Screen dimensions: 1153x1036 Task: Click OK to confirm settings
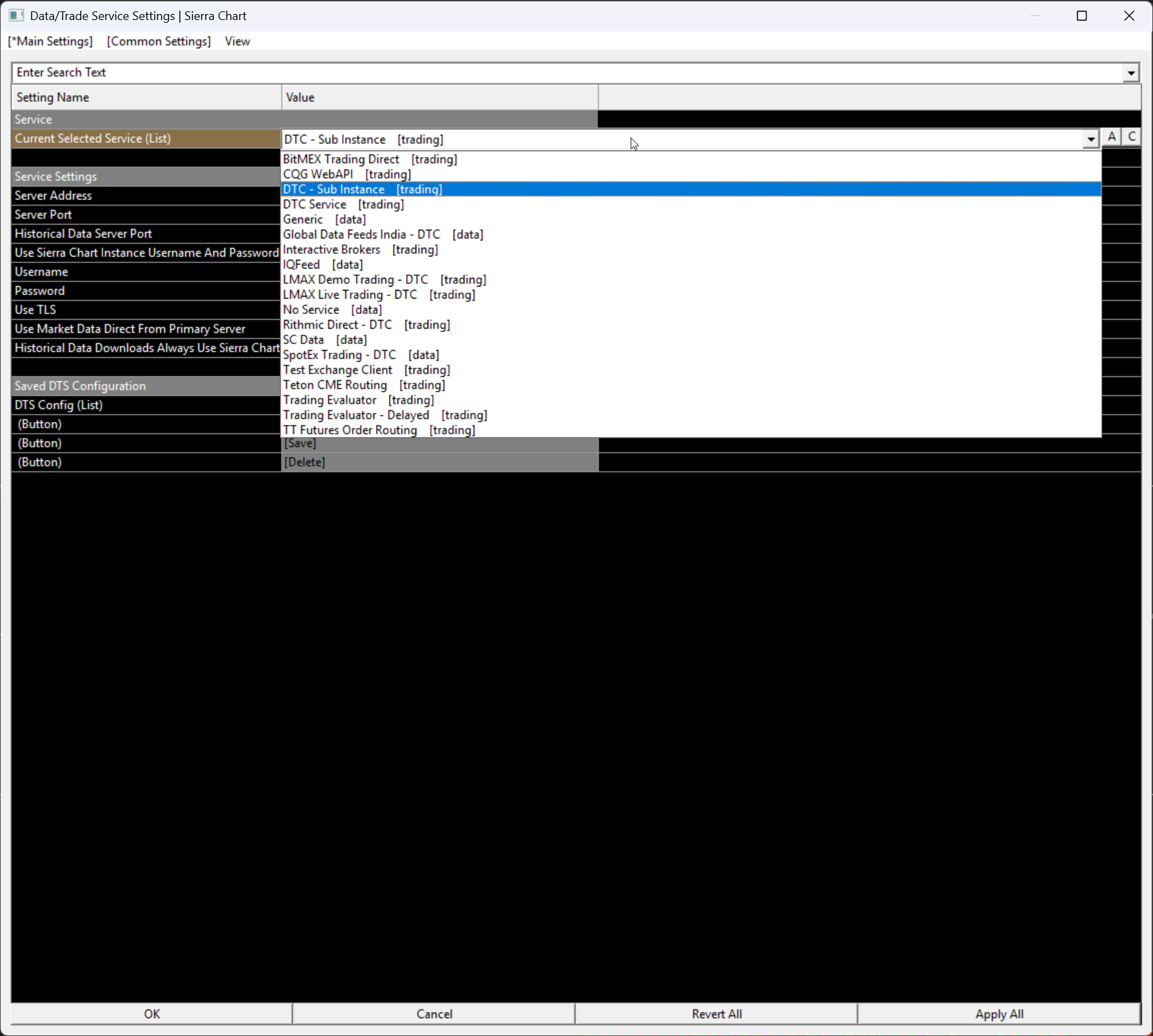152,1013
